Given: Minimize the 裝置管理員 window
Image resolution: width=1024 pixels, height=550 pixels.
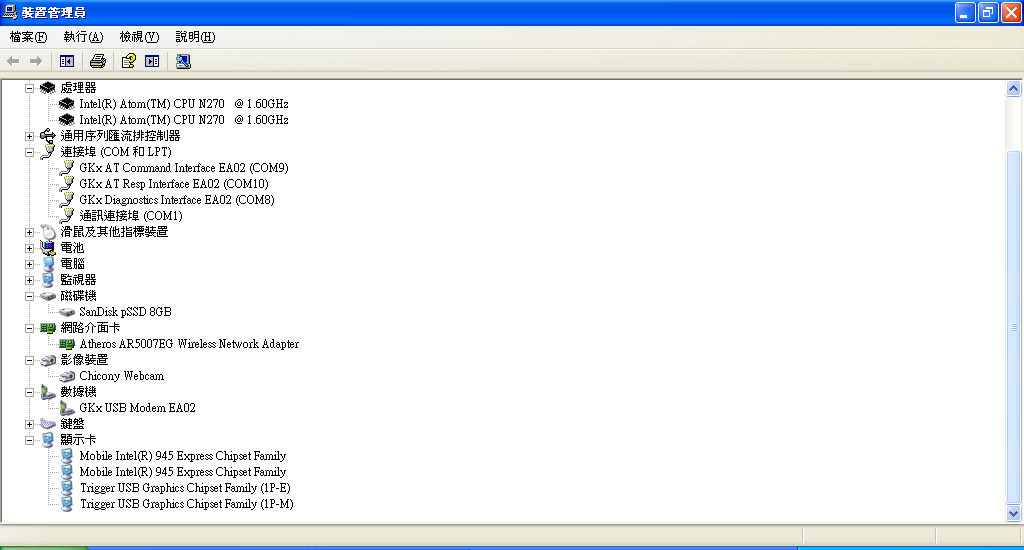Looking at the screenshot, I should click(965, 12).
